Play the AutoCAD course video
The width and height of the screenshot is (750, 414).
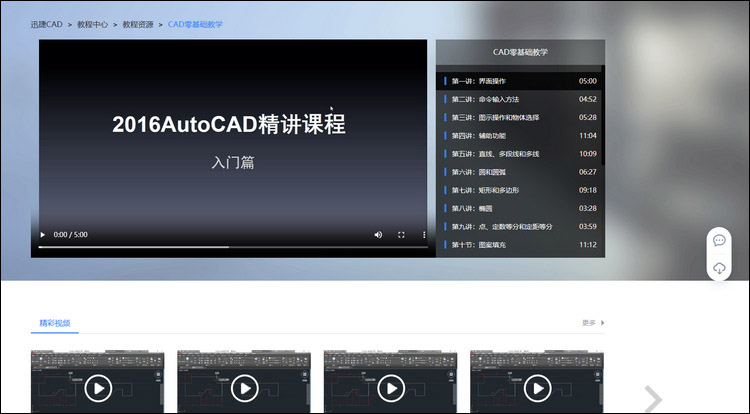click(x=43, y=235)
